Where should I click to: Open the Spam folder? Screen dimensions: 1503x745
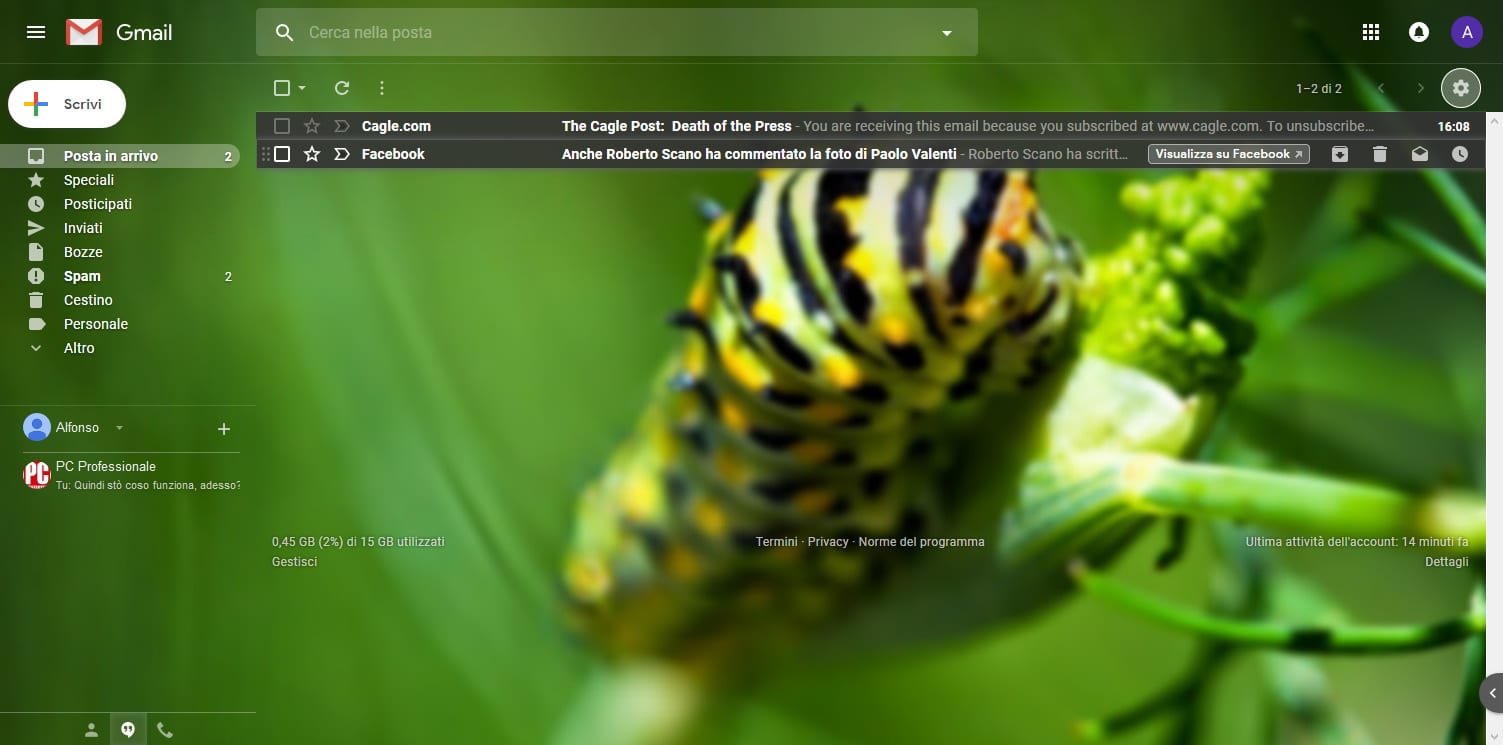point(82,276)
